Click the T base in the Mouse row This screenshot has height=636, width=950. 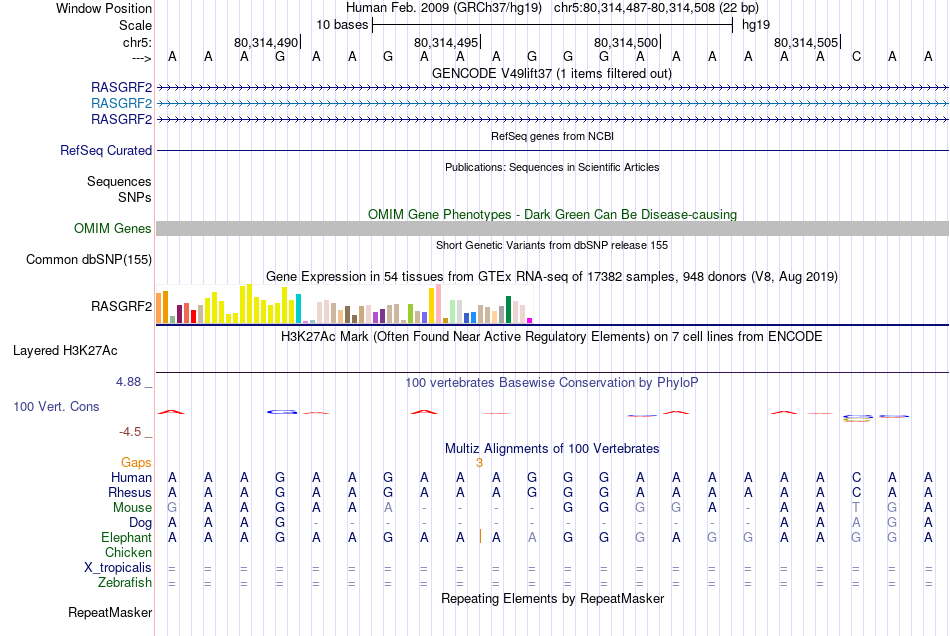[856, 508]
